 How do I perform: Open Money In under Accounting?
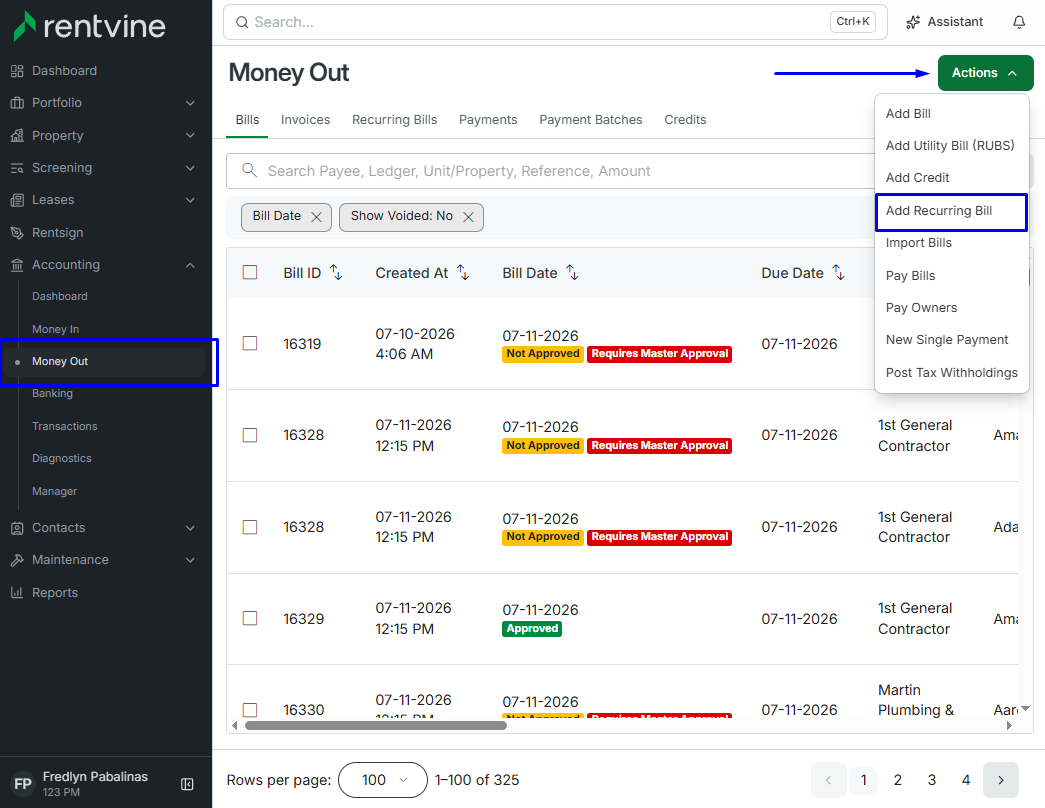55,329
